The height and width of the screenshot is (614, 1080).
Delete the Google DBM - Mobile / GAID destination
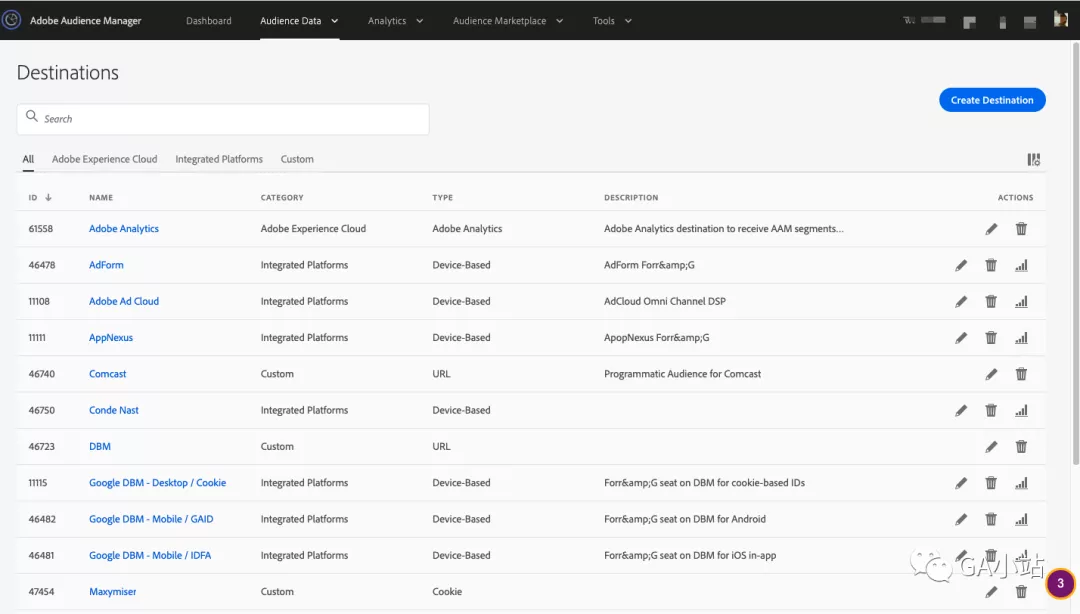click(x=991, y=520)
